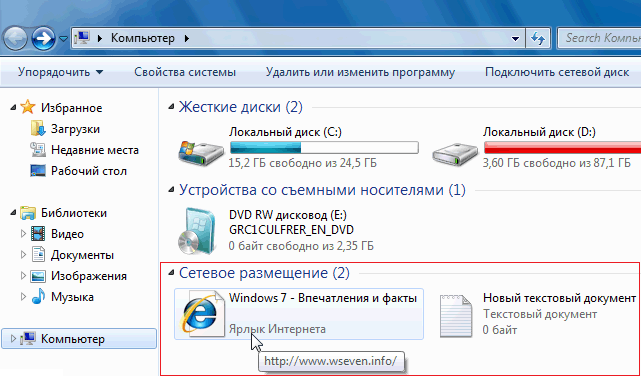The image size is (641, 376).
Task: Click D: drive red capacity bar
Action: click(562, 148)
